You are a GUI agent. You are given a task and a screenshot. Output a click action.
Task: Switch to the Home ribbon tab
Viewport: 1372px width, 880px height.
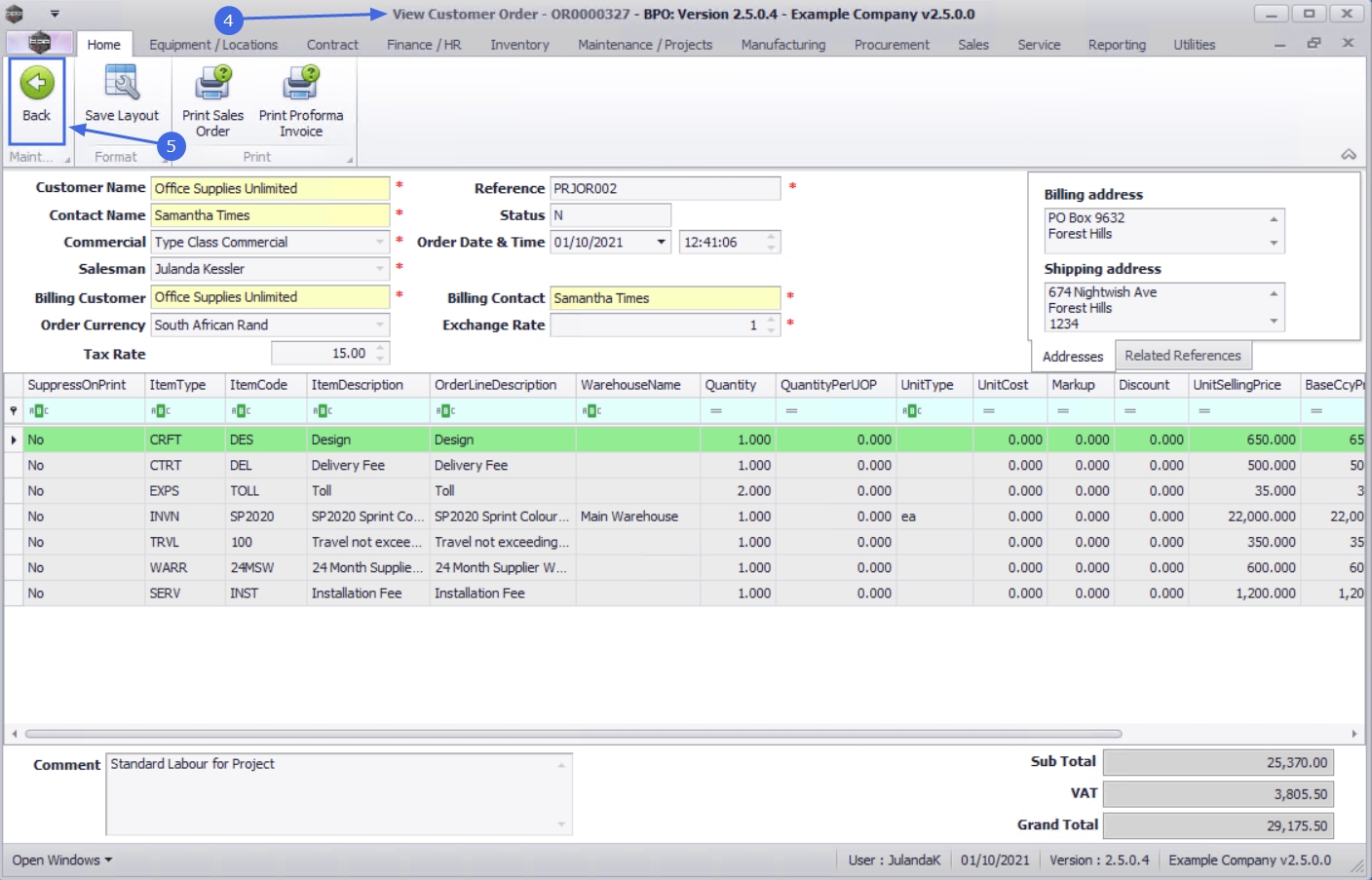coord(103,45)
